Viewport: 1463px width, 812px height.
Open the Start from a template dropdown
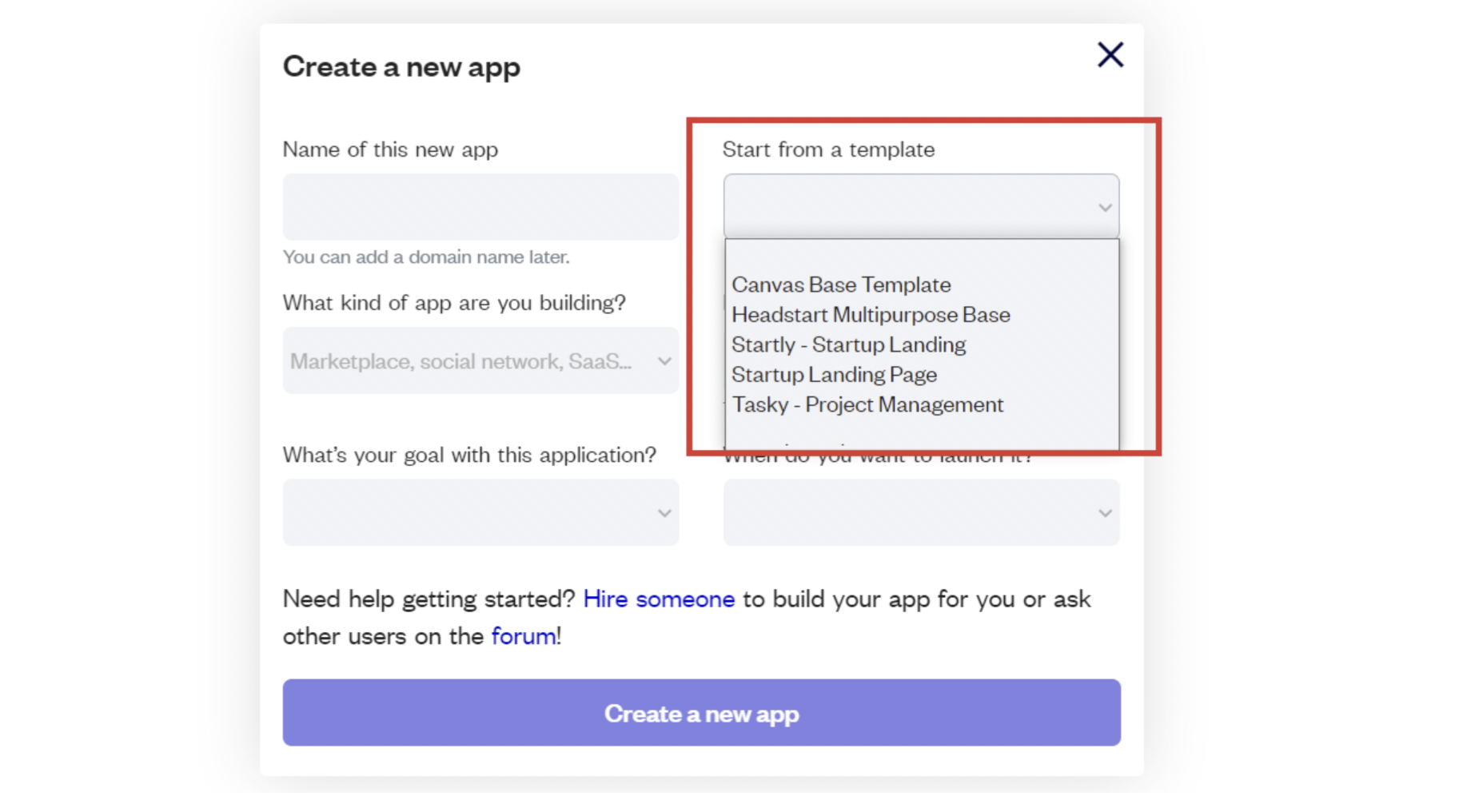click(x=911, y=207)
